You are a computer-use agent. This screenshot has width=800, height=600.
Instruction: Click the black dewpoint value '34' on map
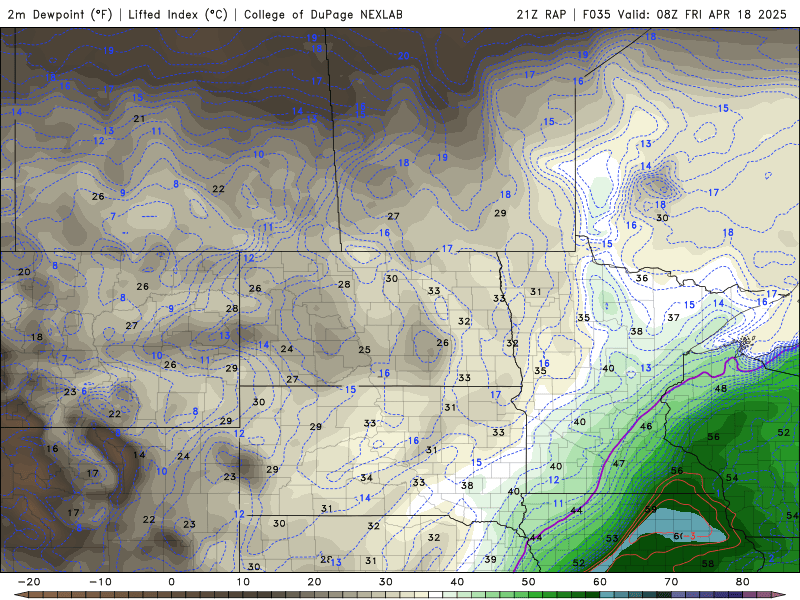pos(366,478)
